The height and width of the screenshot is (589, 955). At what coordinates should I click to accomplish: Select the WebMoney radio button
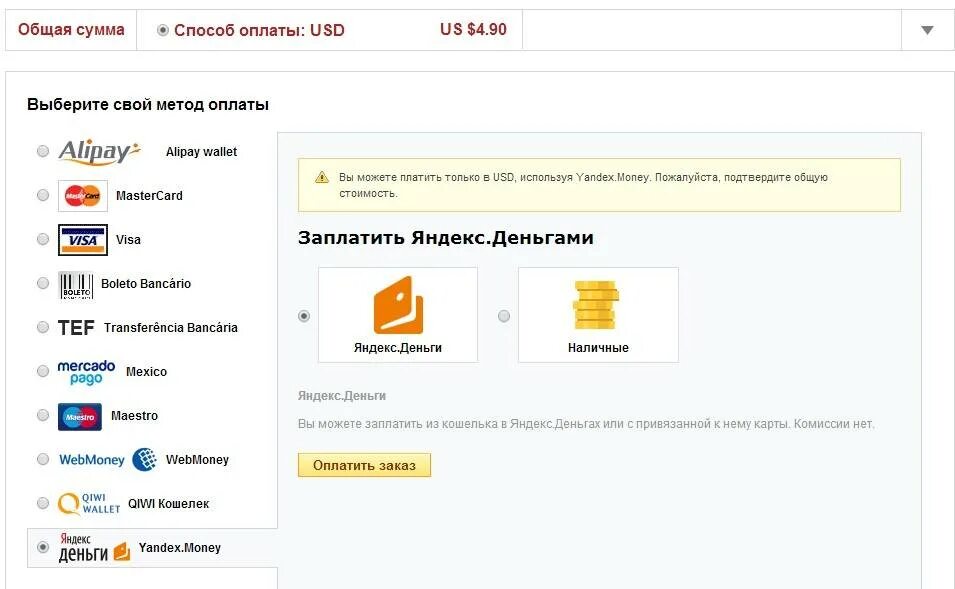tap(43, 459)
